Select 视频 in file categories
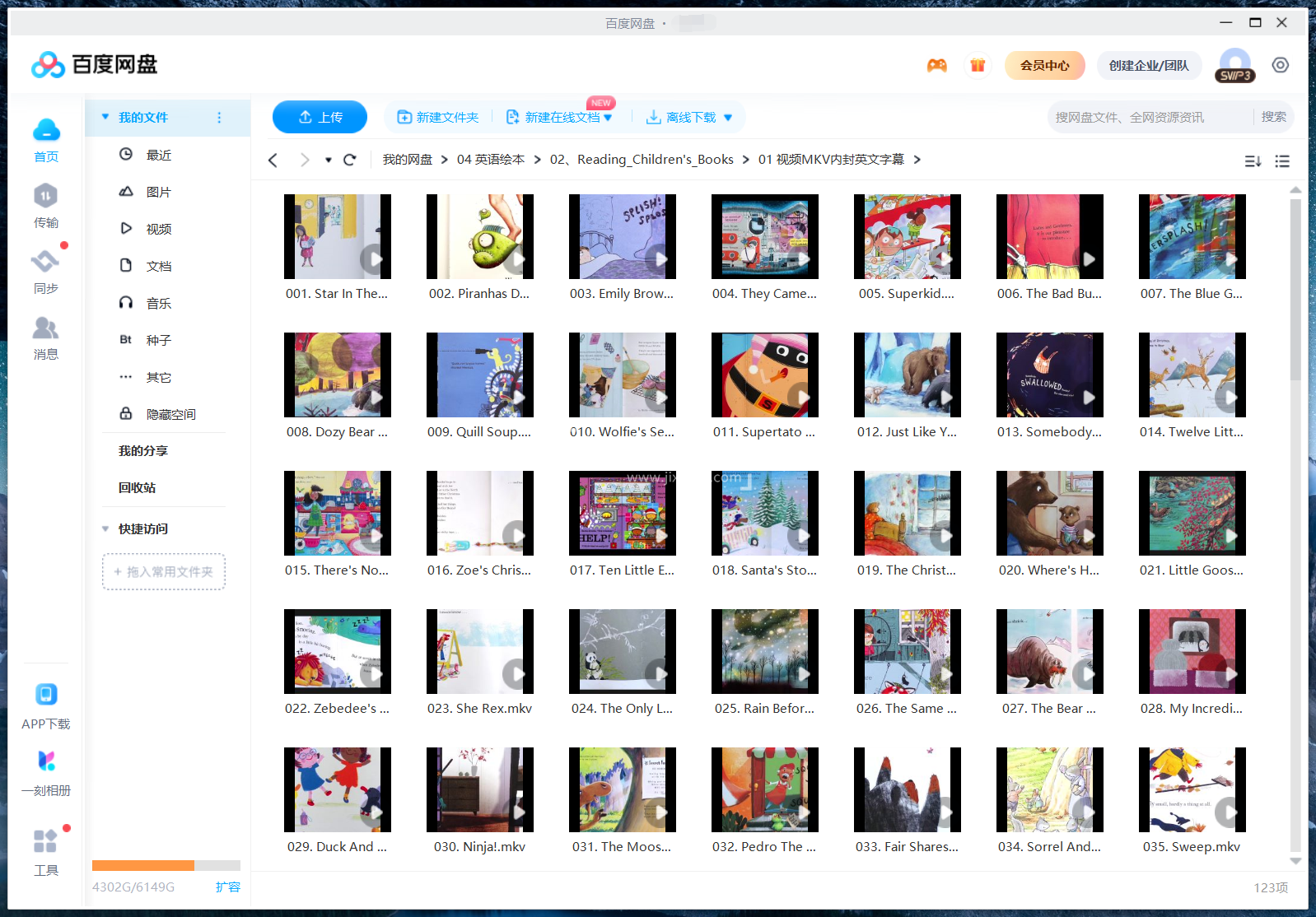Screen dimensions: 1316x917 158,229
